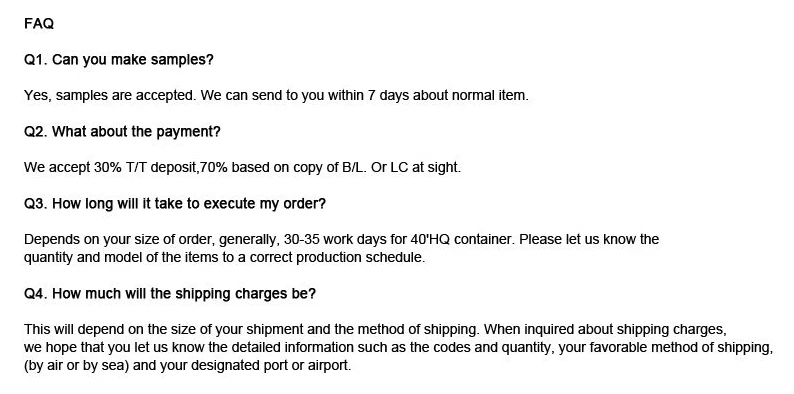
Task: Click the answer about samples within 7 days
Action: 276,95
